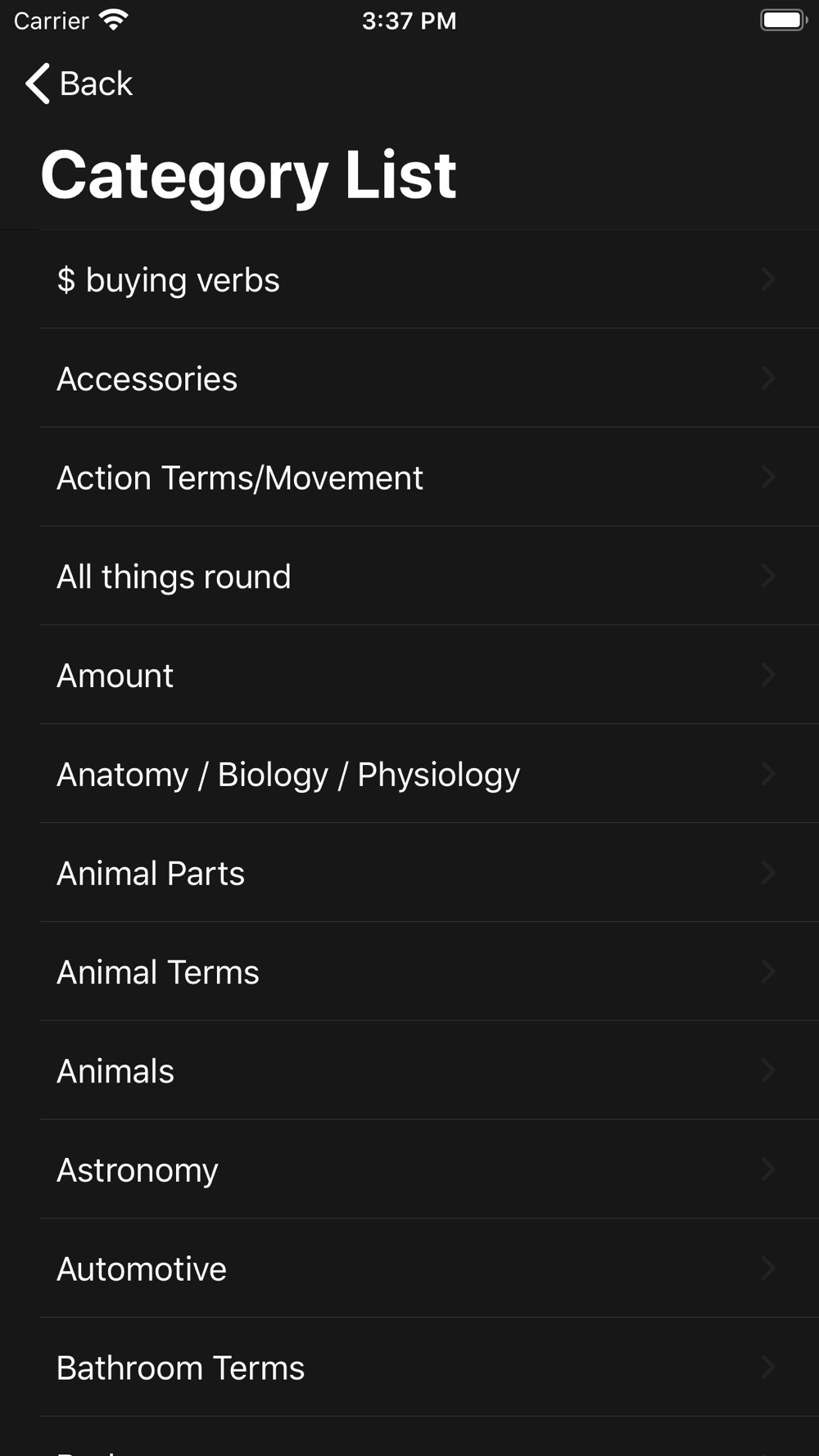Image resolution: width=819 pixels, height=1456 pixels.
Task: Expand Anatomy / Biology / Physiology chevron
Action: [767, 774]
